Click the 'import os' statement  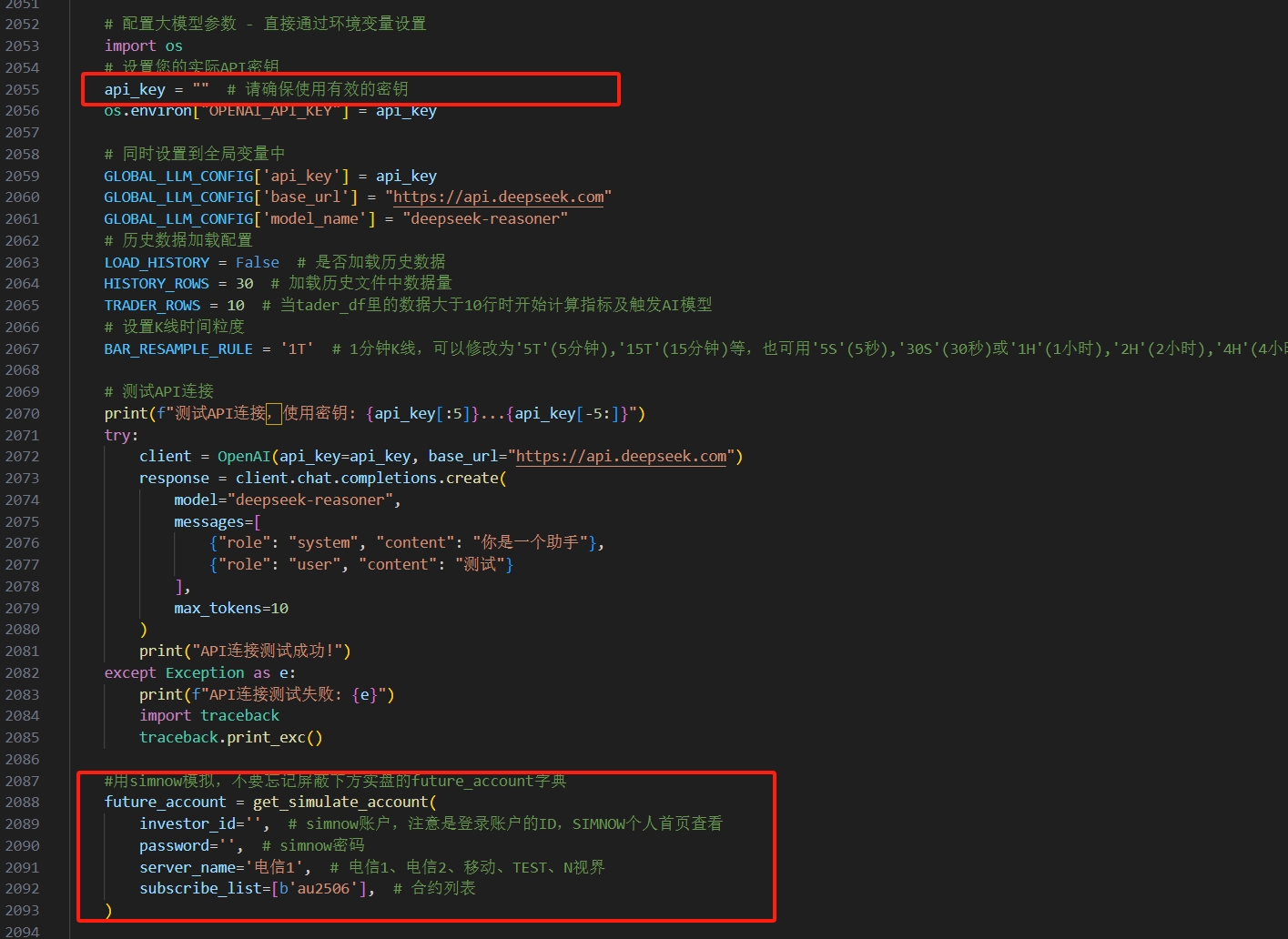click(x=143, y=46)
